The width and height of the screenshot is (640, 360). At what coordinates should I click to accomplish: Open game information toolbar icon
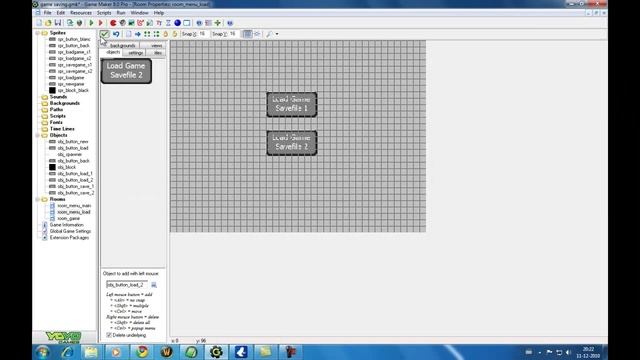coord(199,23)
